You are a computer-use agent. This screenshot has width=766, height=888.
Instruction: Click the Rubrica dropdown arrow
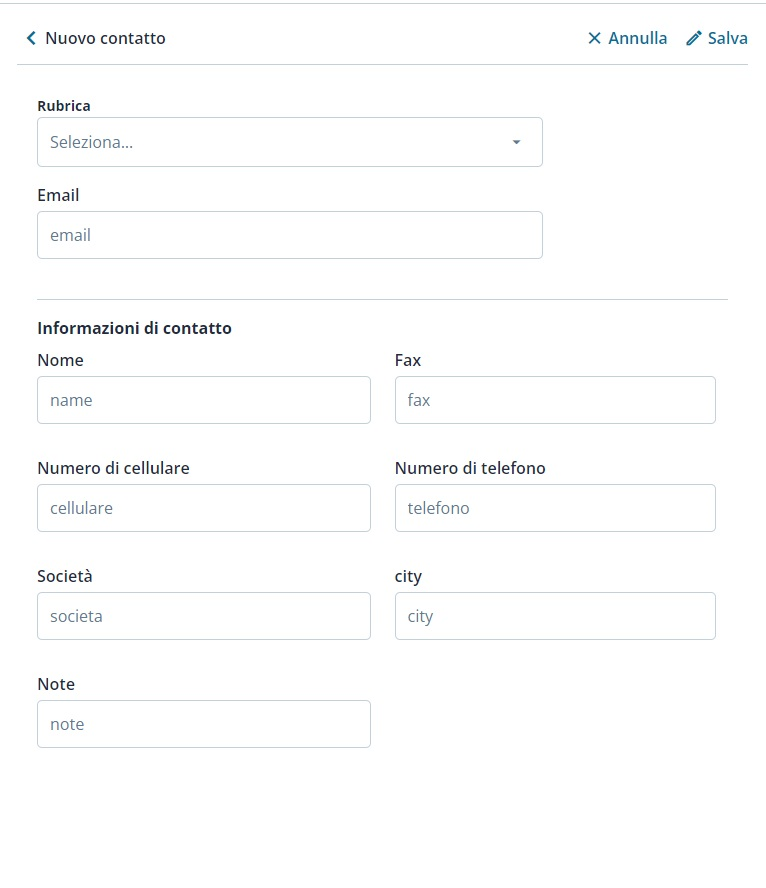[x=516, y=142]
